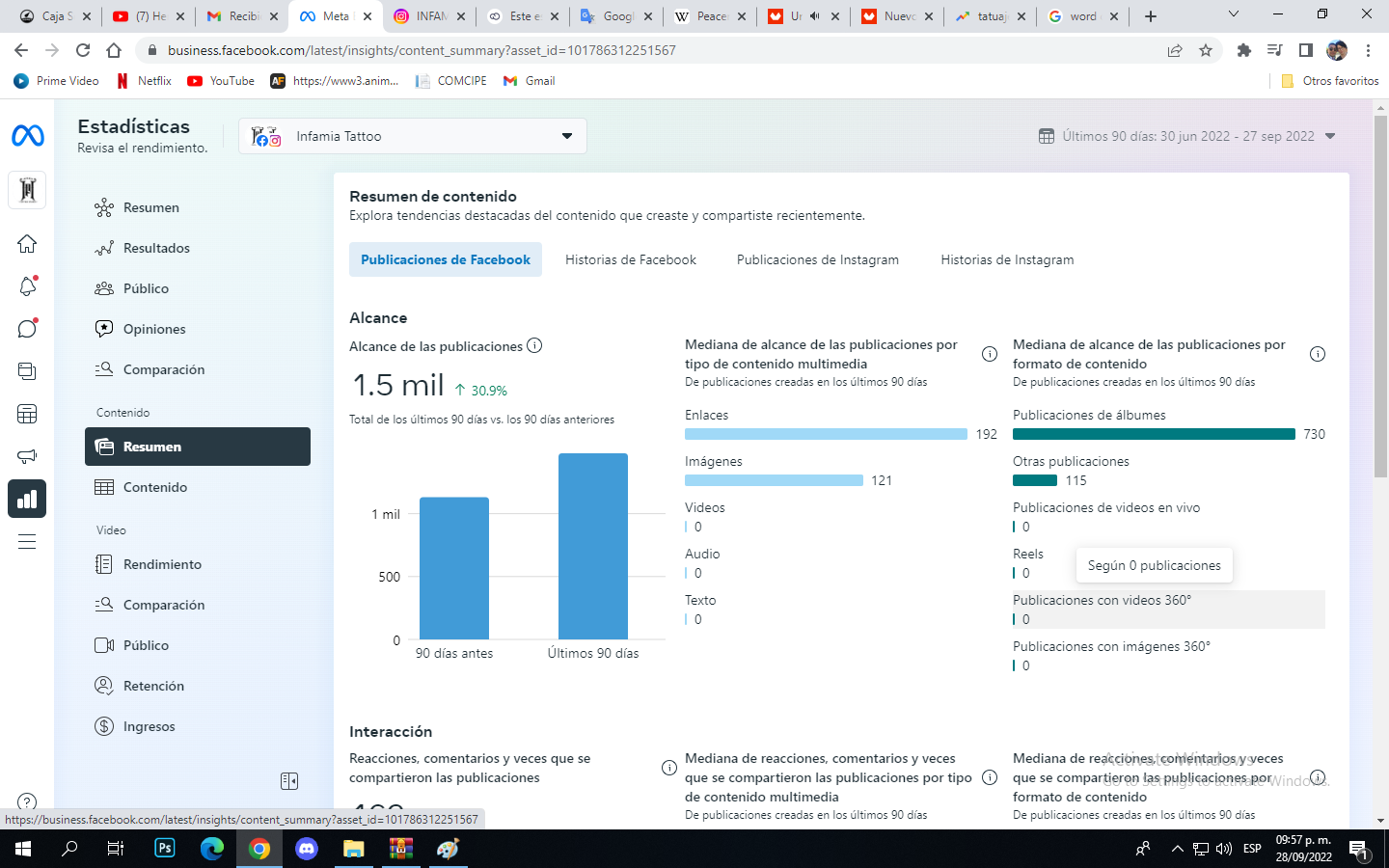Open File Explorer from the taskbar
This screenshot has height=868, width=1389.
click(x=354, y=849)
